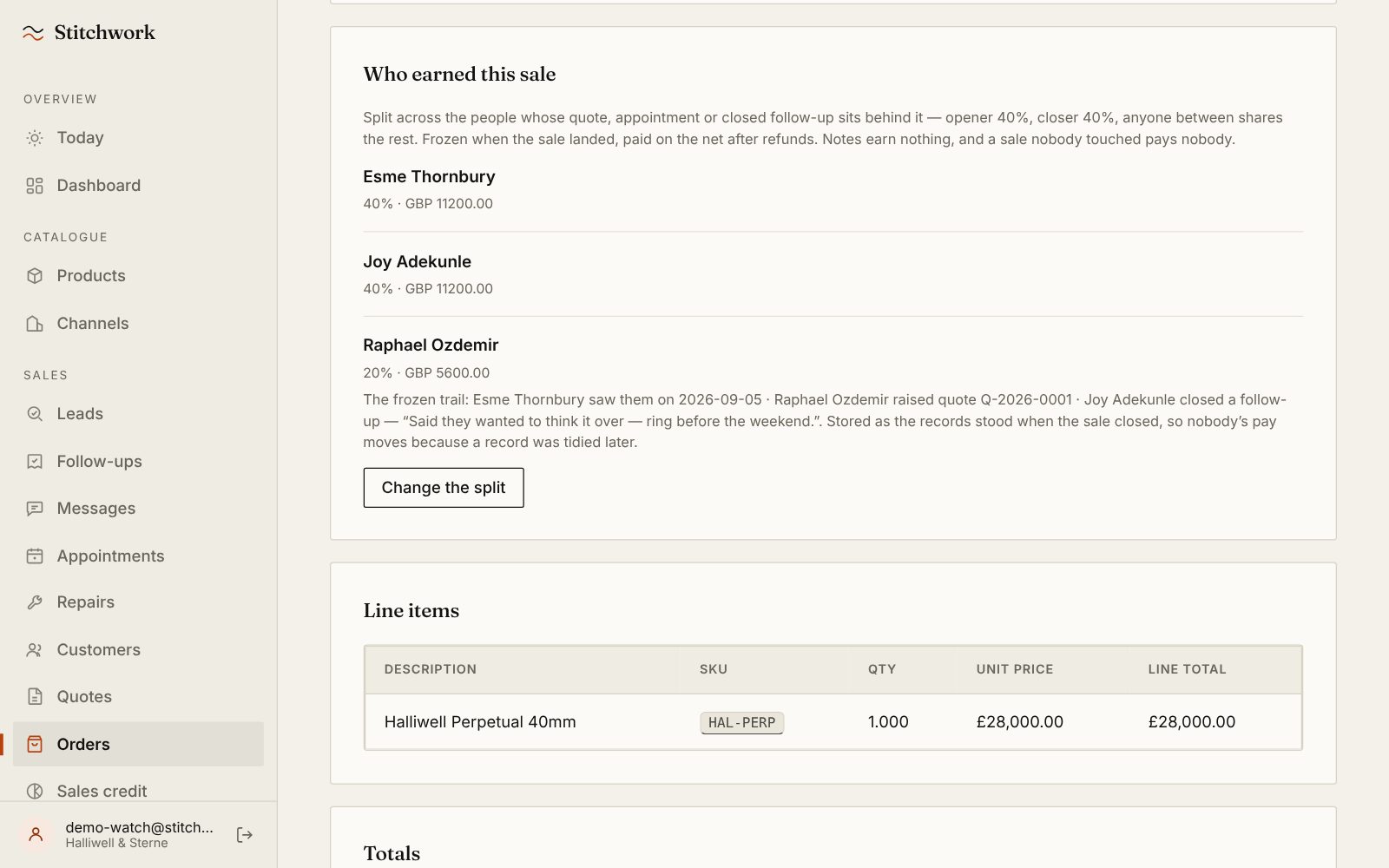Open the Quotes section

click(138, 697)
